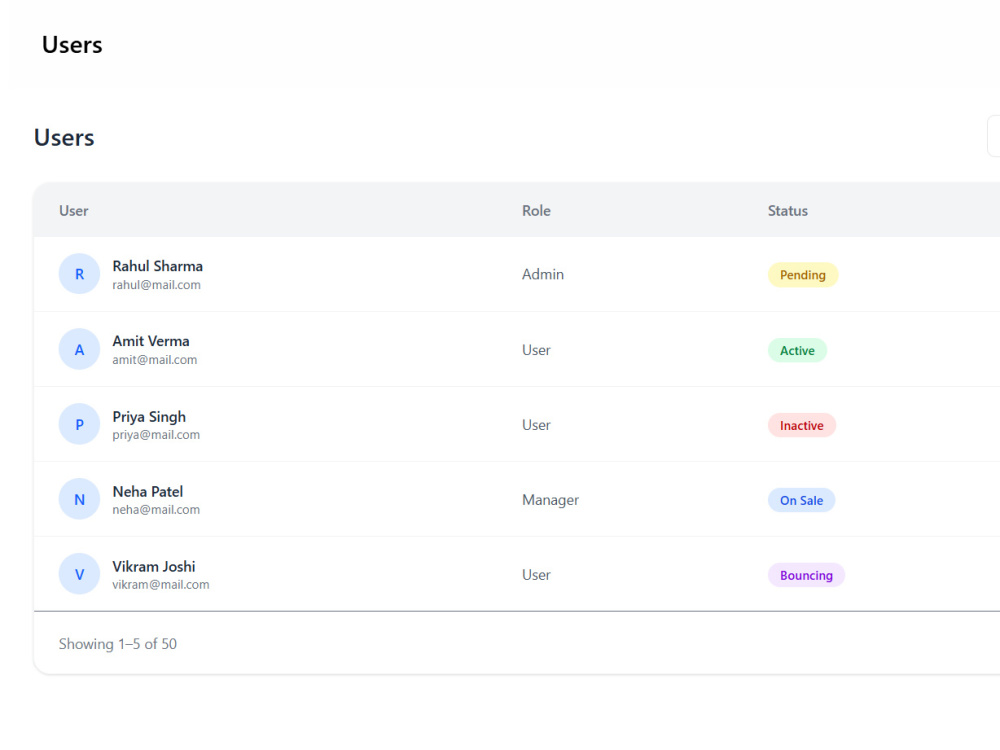Click Vikram Joshi's V avatar
This screenshot has height=750, width=1000.
pyautogui.click(x=79, y=574)
